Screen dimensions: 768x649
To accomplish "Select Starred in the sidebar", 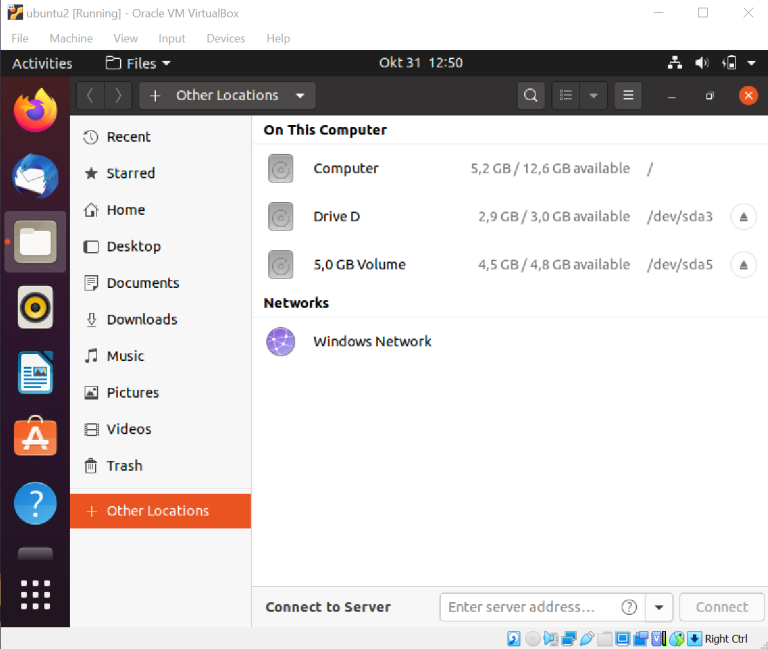I will click(x=130, y=173).
